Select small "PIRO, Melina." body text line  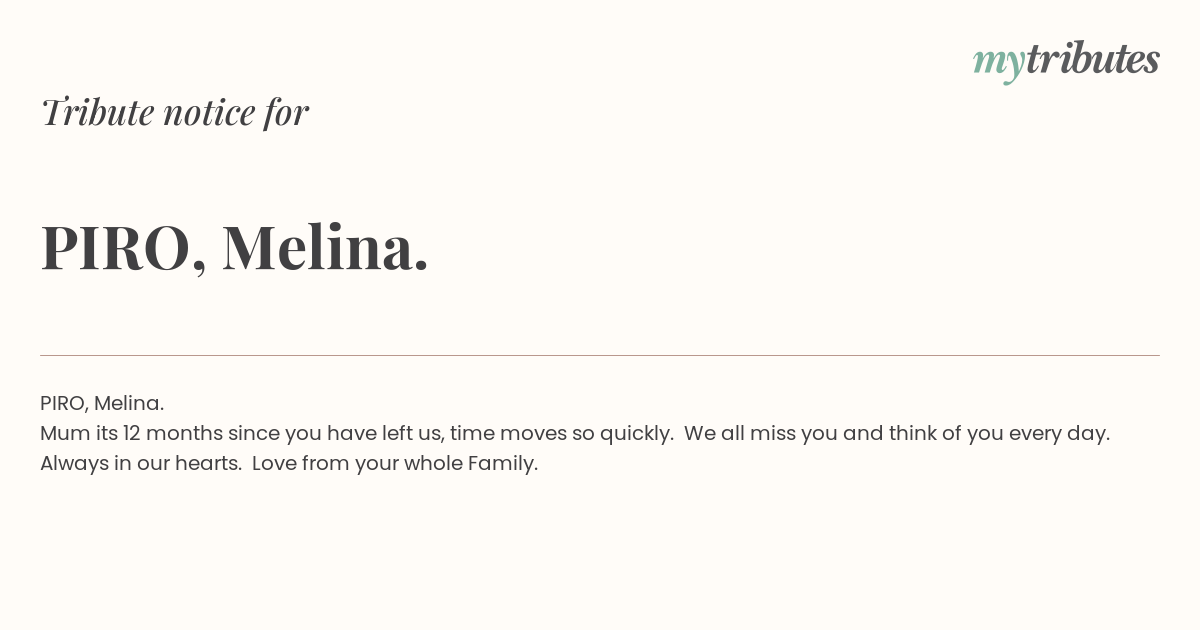click(x=102, y=404)
